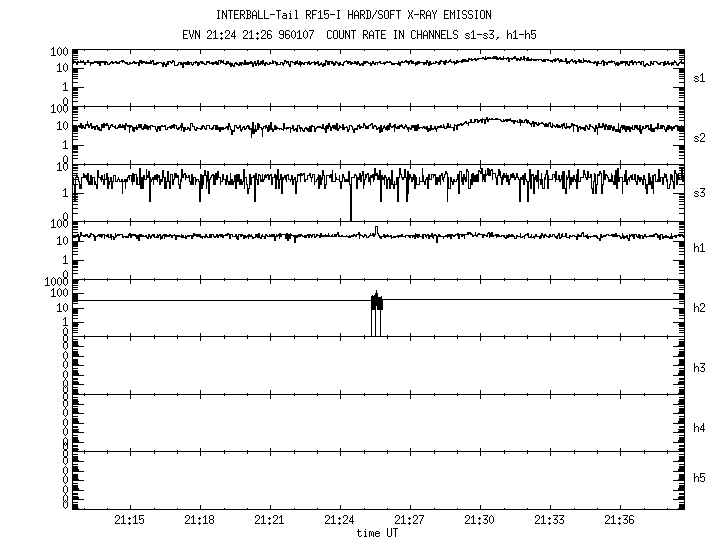Screen dimensions: 720x550
Task: Click the 21:18 time axis tick label
Action: coord(199,521)
